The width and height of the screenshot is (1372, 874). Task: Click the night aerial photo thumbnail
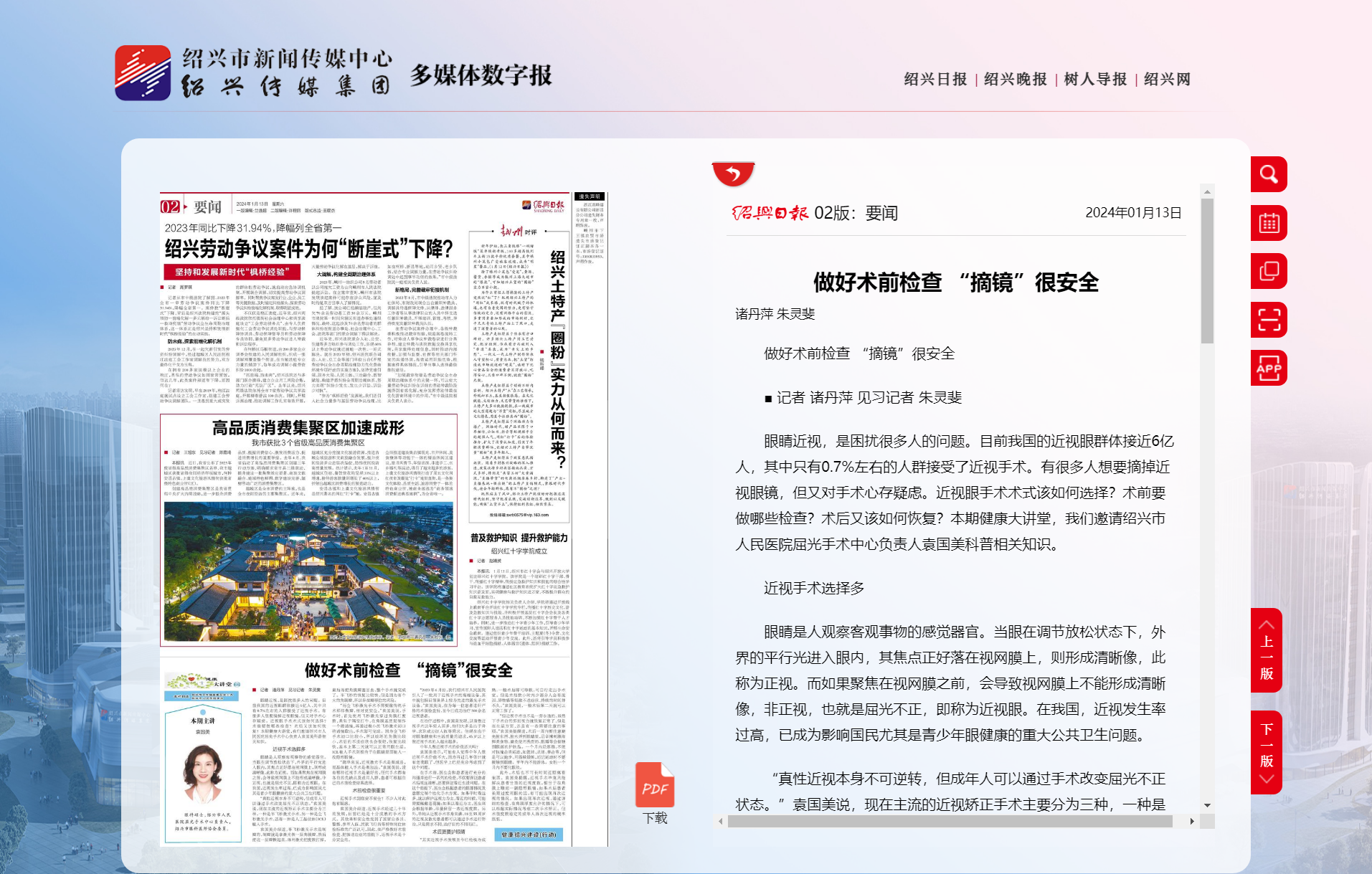(x=309, y=571)
